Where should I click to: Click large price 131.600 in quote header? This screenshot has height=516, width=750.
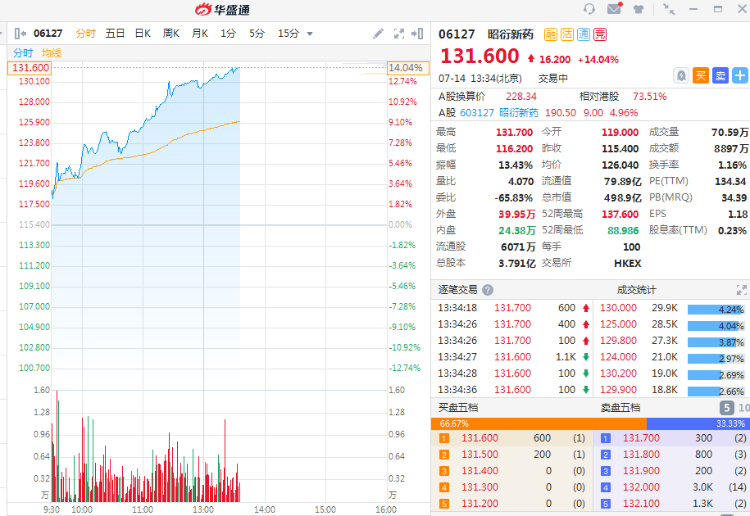[x=479, y=56]
